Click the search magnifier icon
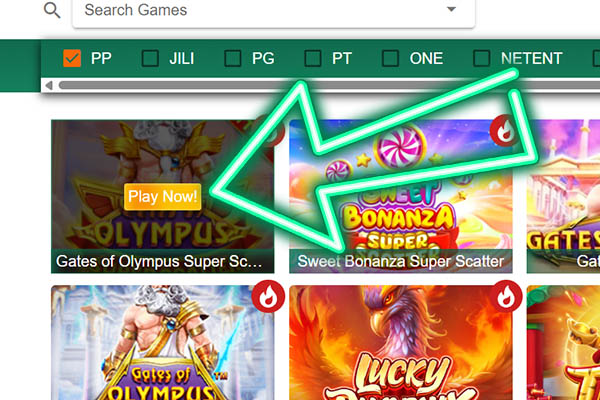Image resolution: width=600 pixels, height=400 pixels. 52,10
